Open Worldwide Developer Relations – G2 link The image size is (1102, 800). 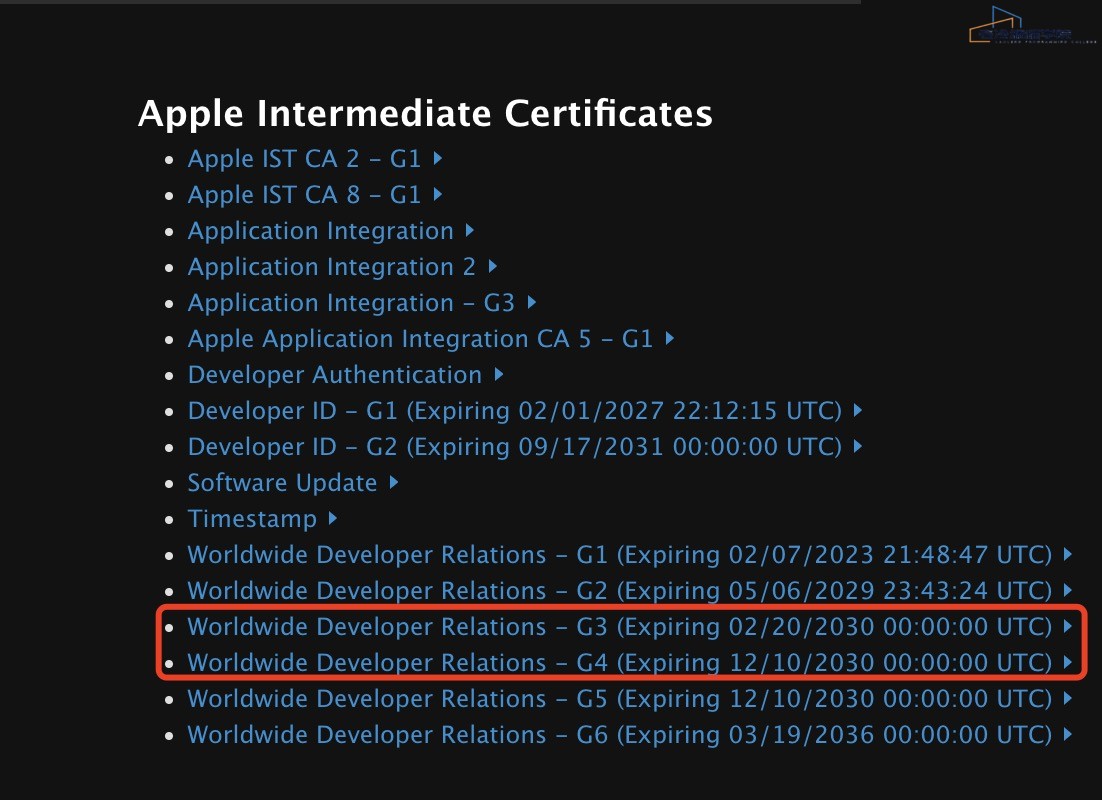tap(620, 591)
